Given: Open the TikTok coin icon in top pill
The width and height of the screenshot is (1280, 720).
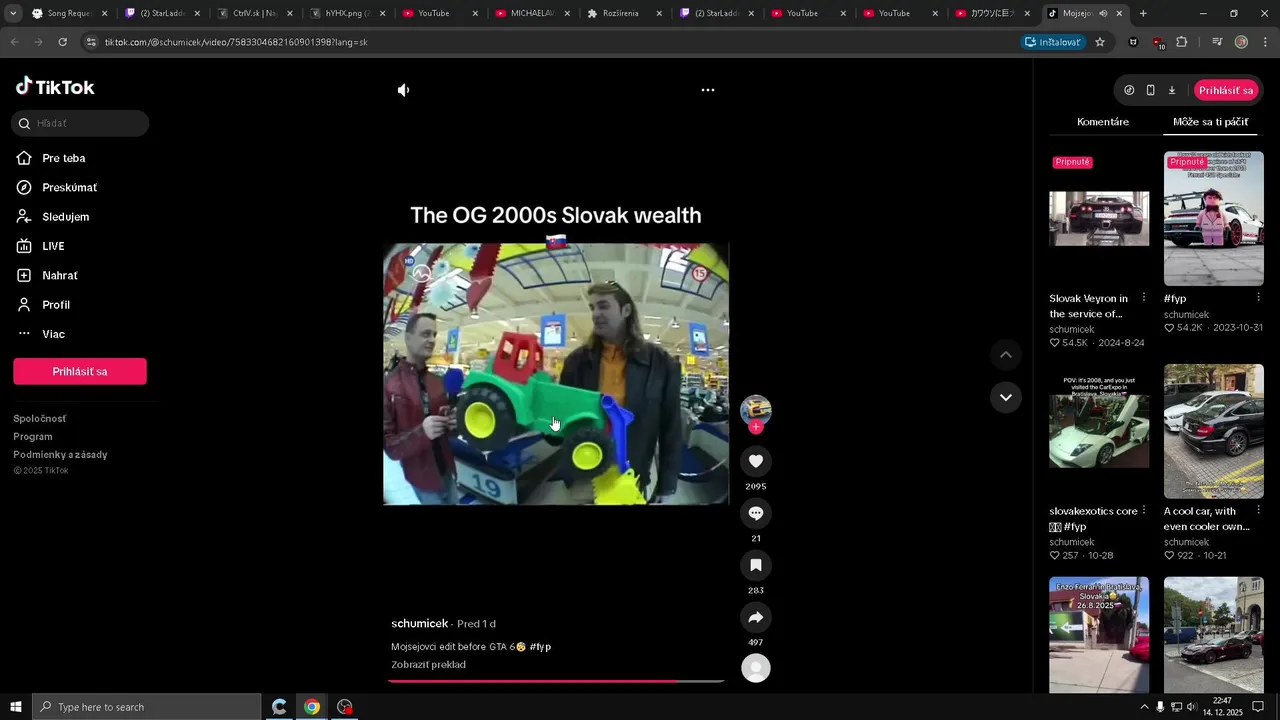Looking at the screenshot, I should (1129, 90).
